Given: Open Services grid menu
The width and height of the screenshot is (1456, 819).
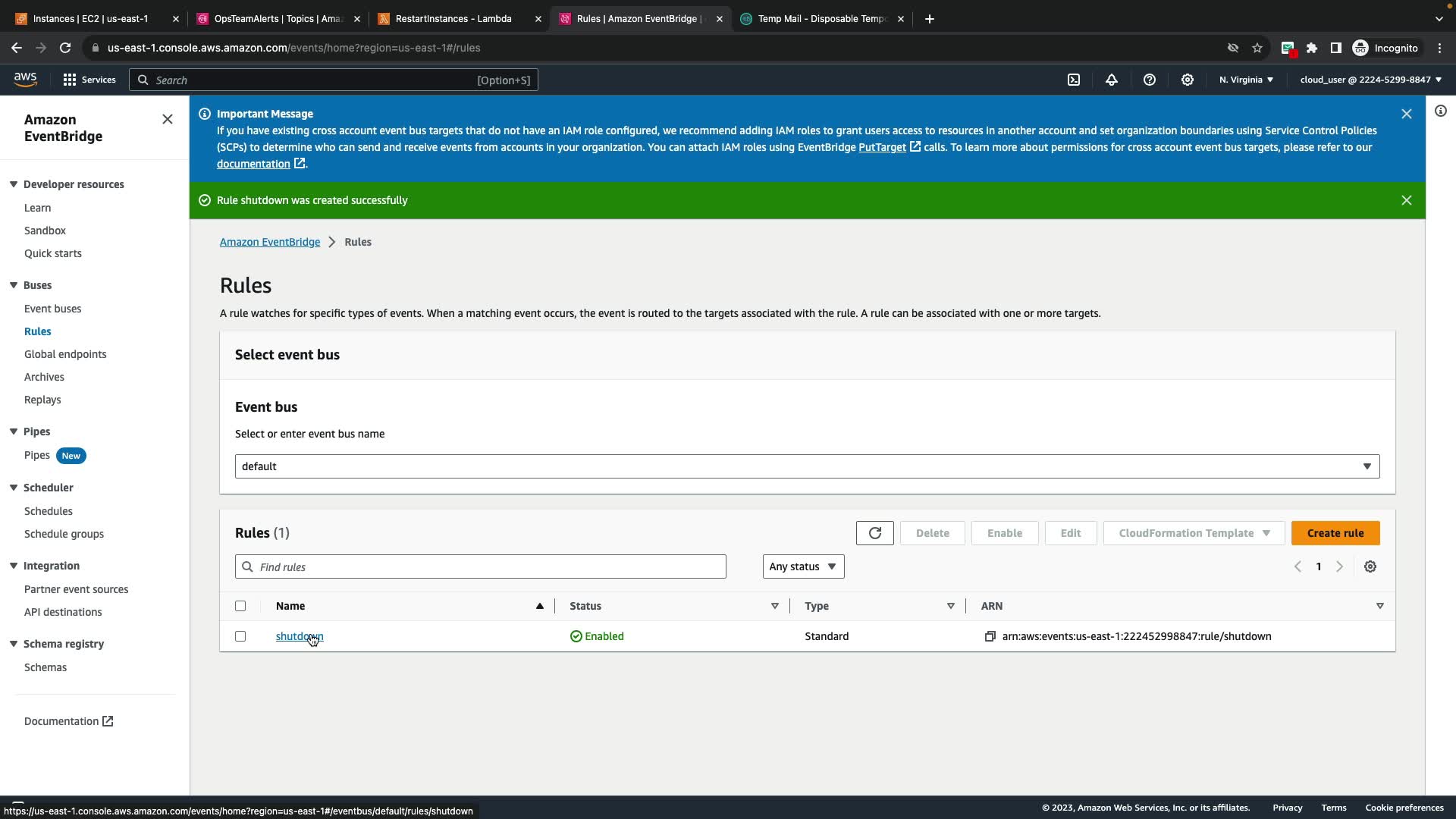Looking at the screenshot, I should click(x=70, y=80).
